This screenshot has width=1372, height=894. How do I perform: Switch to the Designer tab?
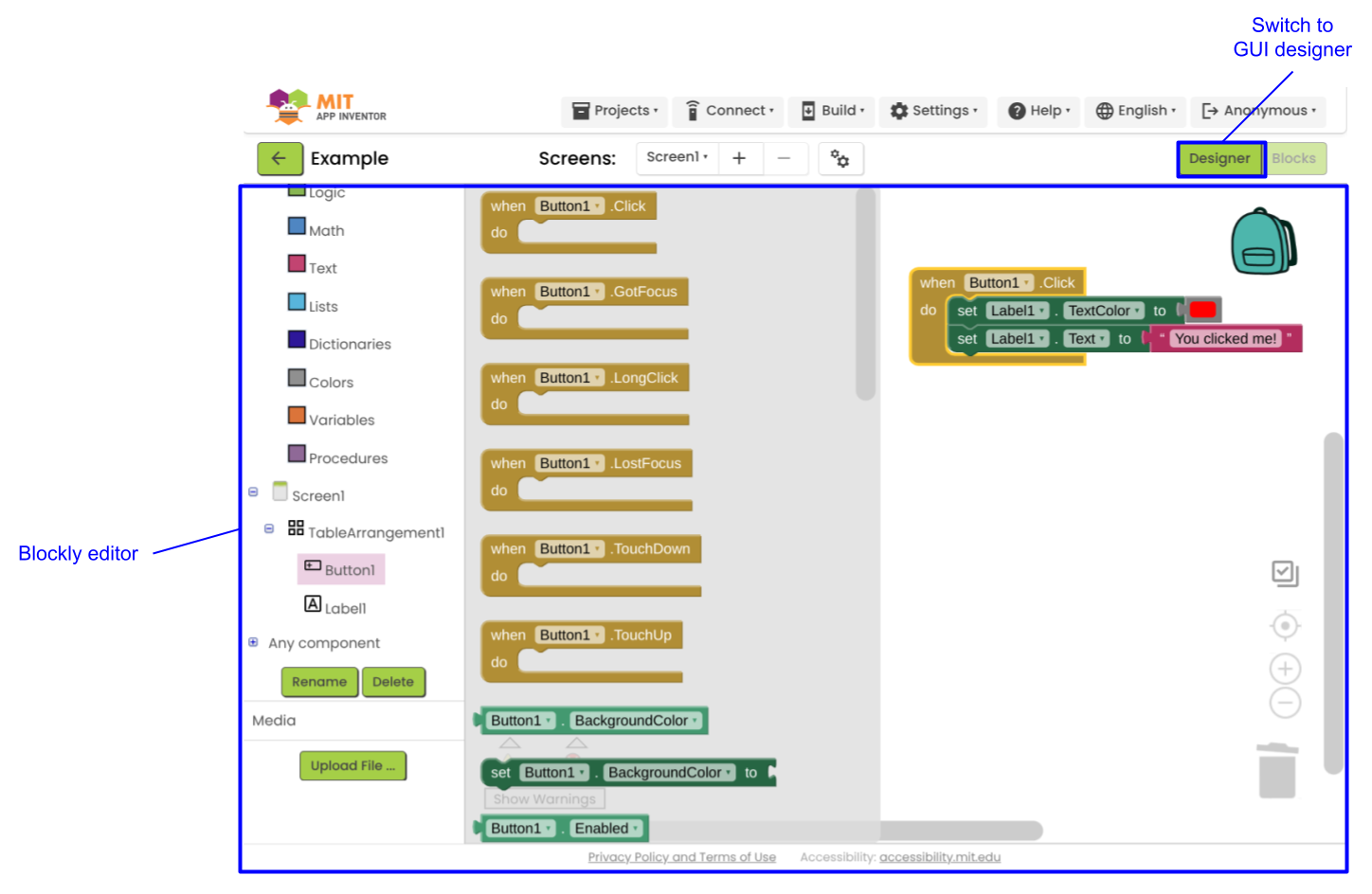[x=1220, y=158]
